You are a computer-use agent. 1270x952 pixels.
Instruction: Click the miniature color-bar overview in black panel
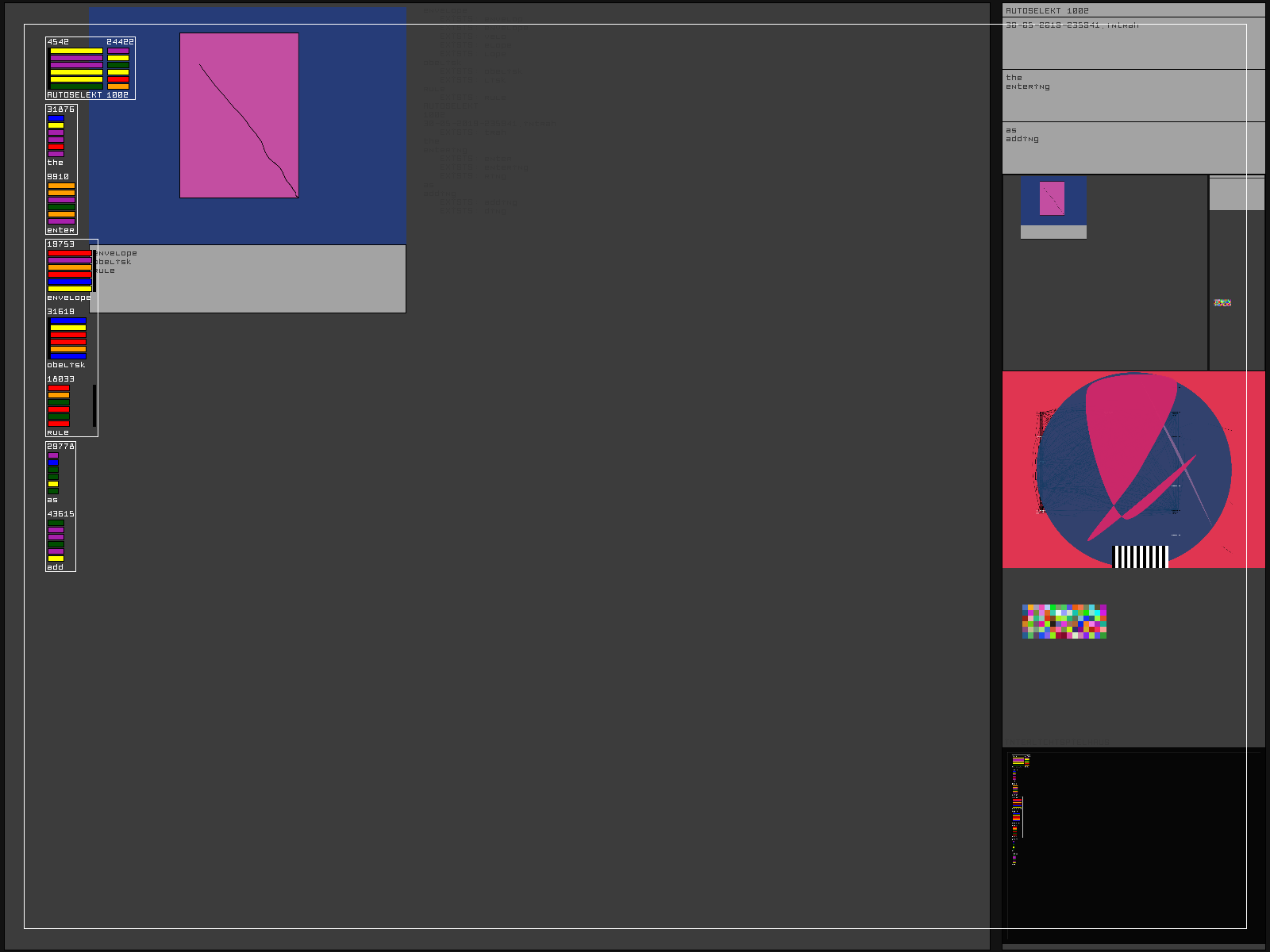1018,801
